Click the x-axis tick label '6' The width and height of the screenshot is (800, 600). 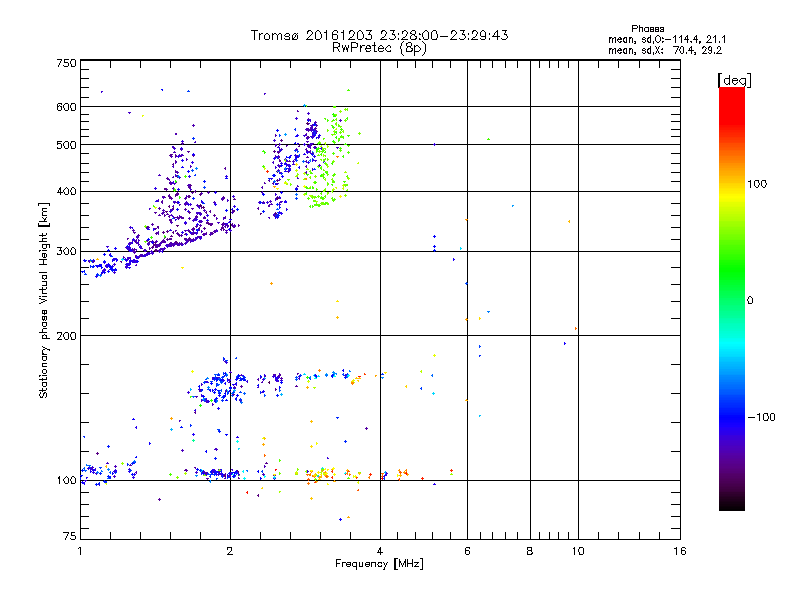[x=467, y=551]
